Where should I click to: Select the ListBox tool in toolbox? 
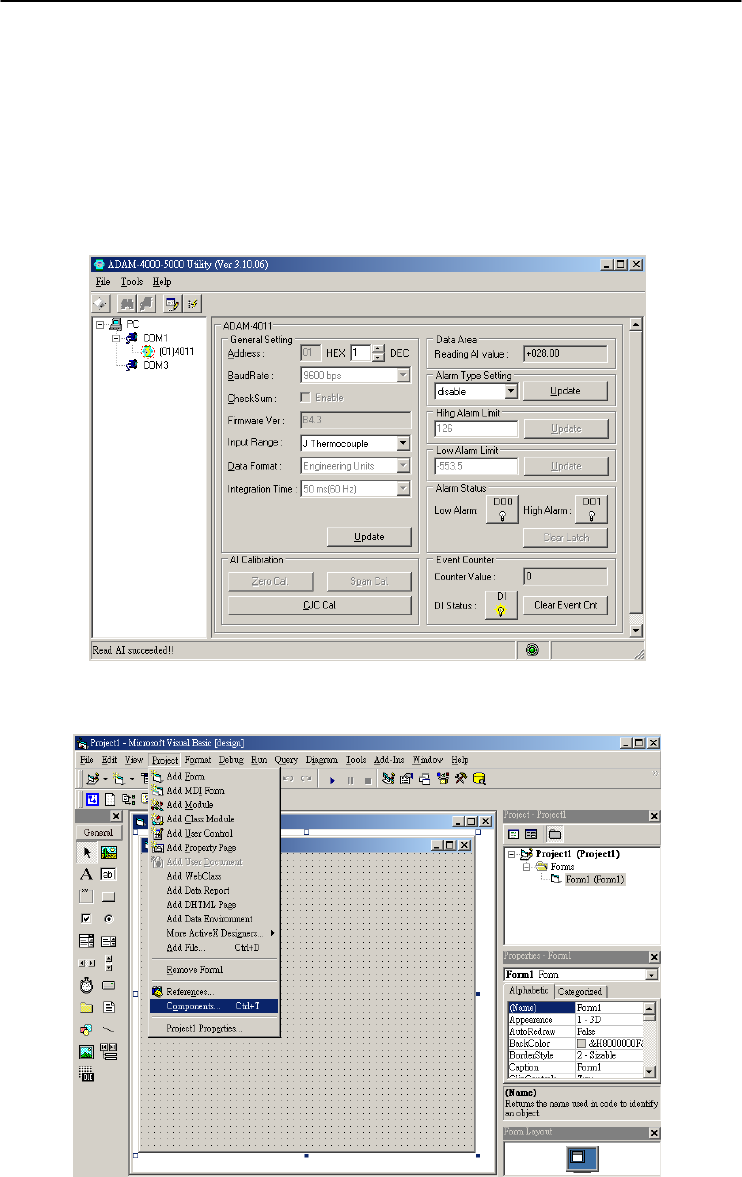point(109,941)
